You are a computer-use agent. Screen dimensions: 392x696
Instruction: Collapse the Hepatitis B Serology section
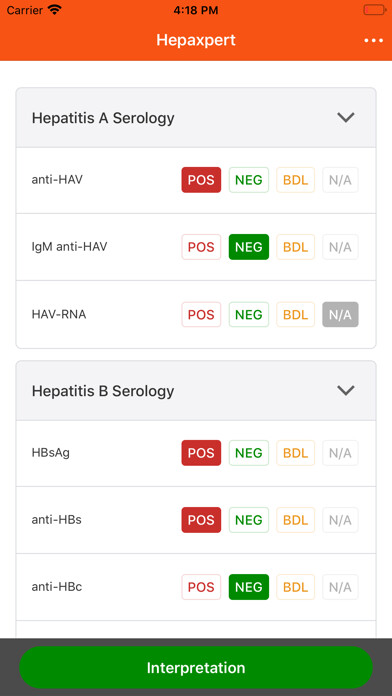[x=345, y=391]
